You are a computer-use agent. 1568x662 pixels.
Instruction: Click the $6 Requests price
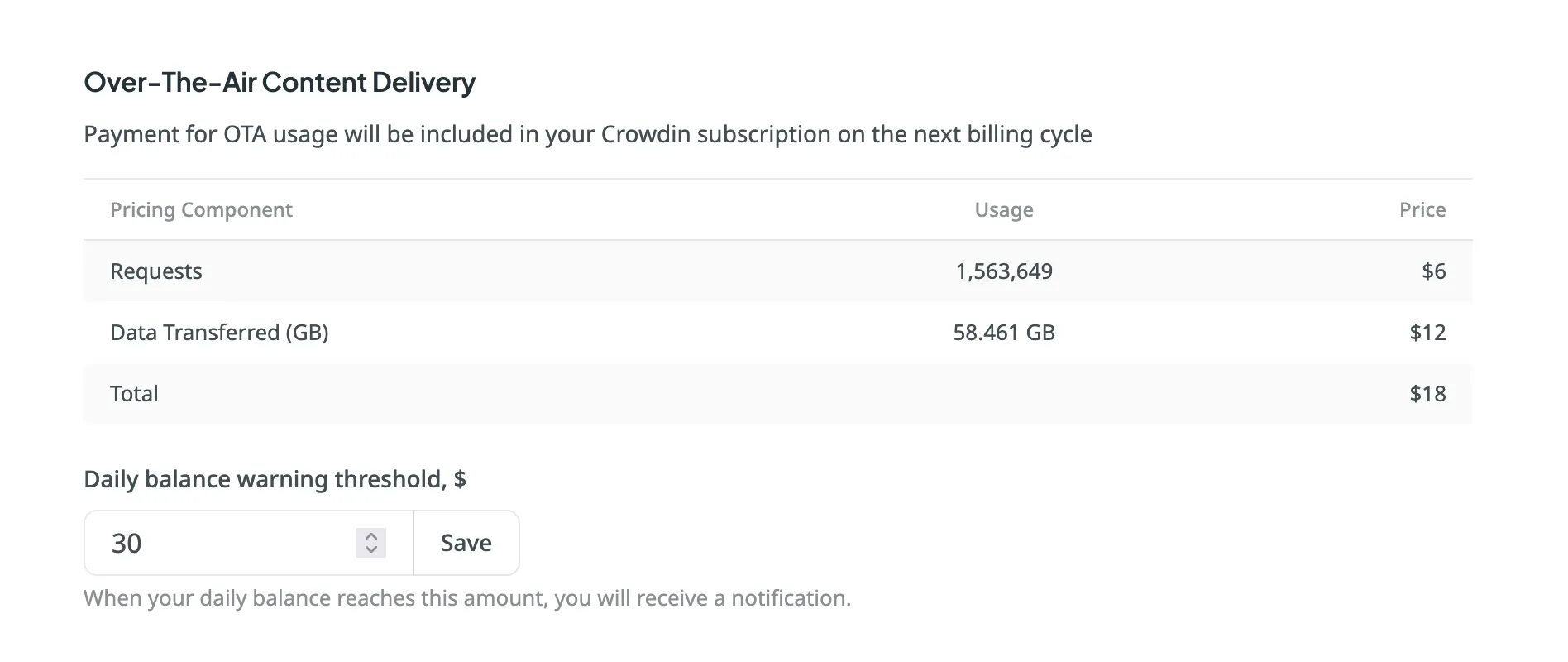[1434, 271]
